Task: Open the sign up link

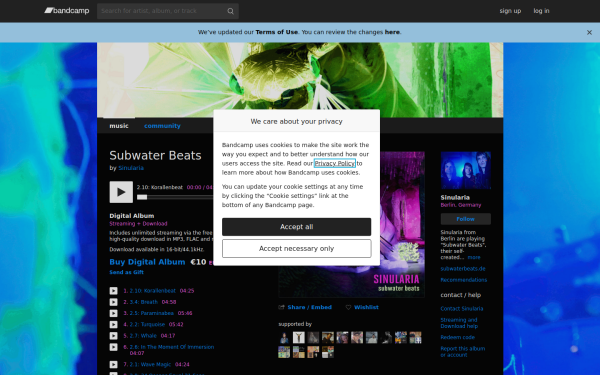Action: click(x=510, y=11)
